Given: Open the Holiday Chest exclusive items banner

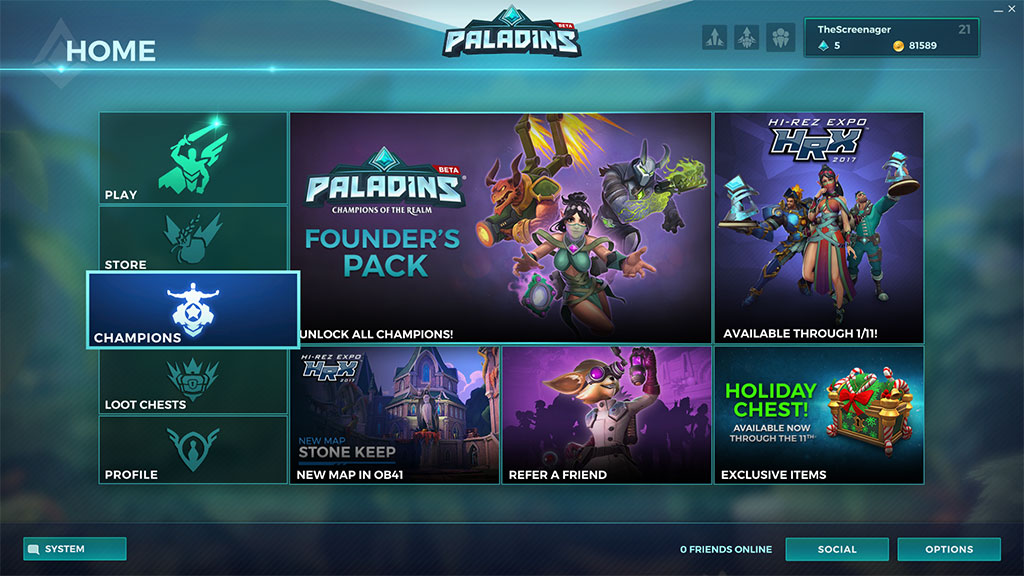Looking at the screenshot, I should (x=819, y=415).
